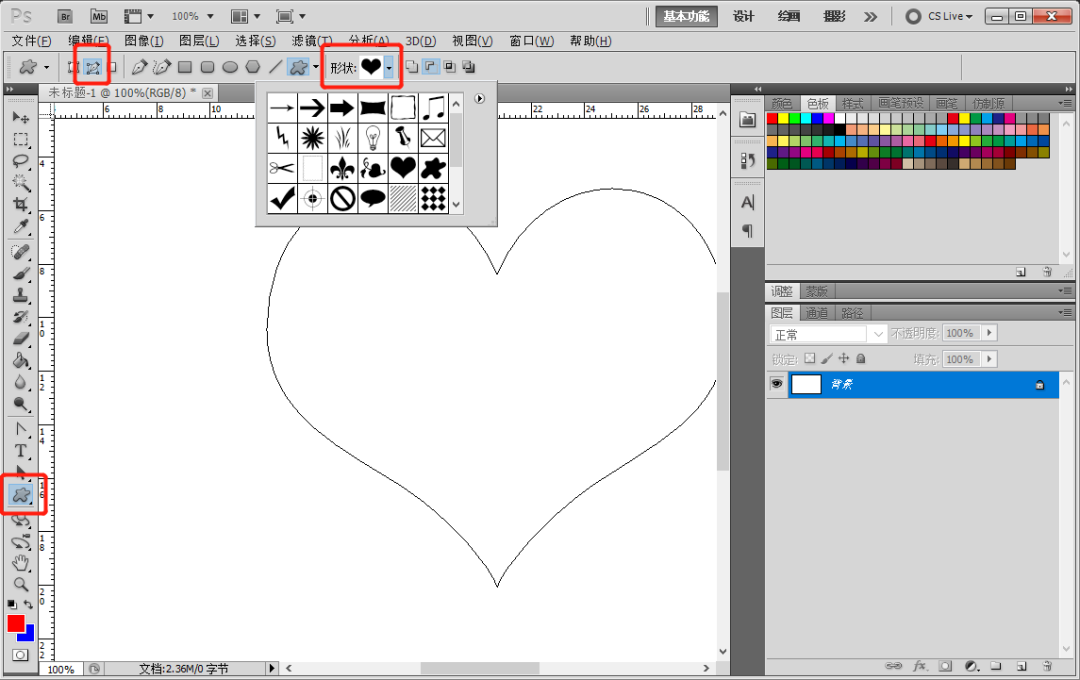
Task: Open the fill slider arrow in Layers
Action: click(990, 359)
